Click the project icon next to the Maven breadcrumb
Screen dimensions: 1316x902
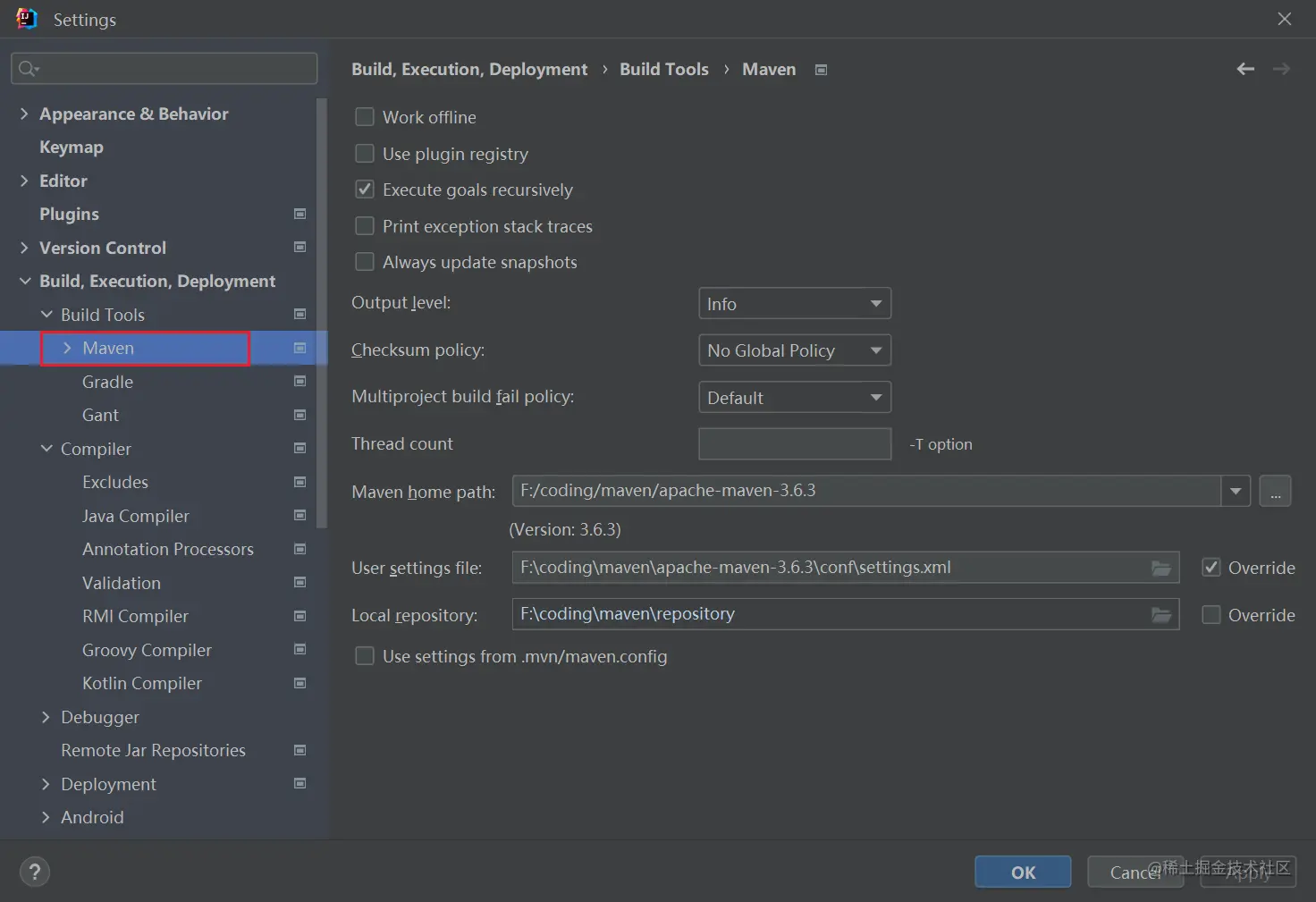[x=822, y=70]
